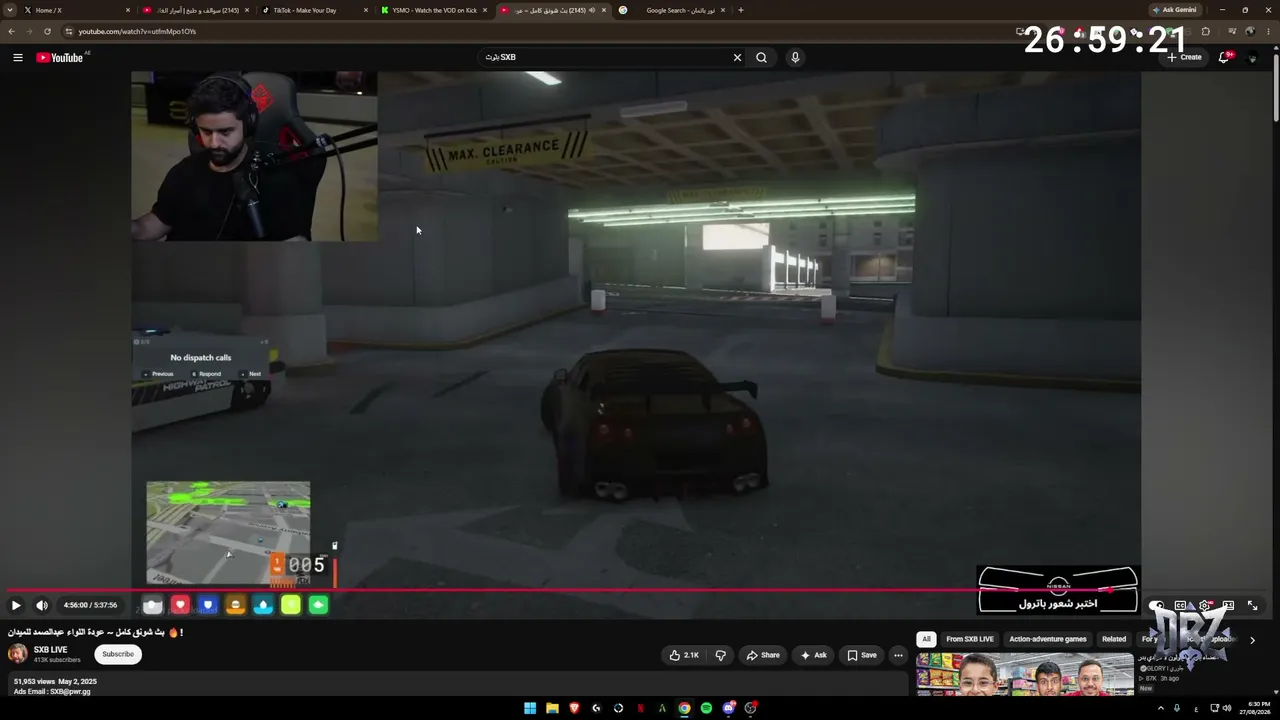Select the From SXB LIVE chip
Image resolution: width=1280 pixels, height=720 pixels.
click(970, 639)
